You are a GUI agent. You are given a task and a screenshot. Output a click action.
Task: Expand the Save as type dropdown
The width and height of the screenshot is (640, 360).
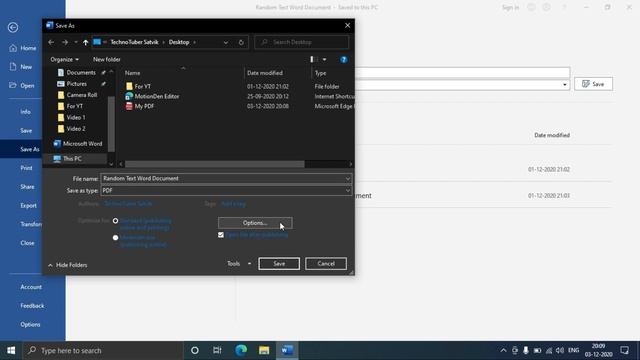coord(348,191)
